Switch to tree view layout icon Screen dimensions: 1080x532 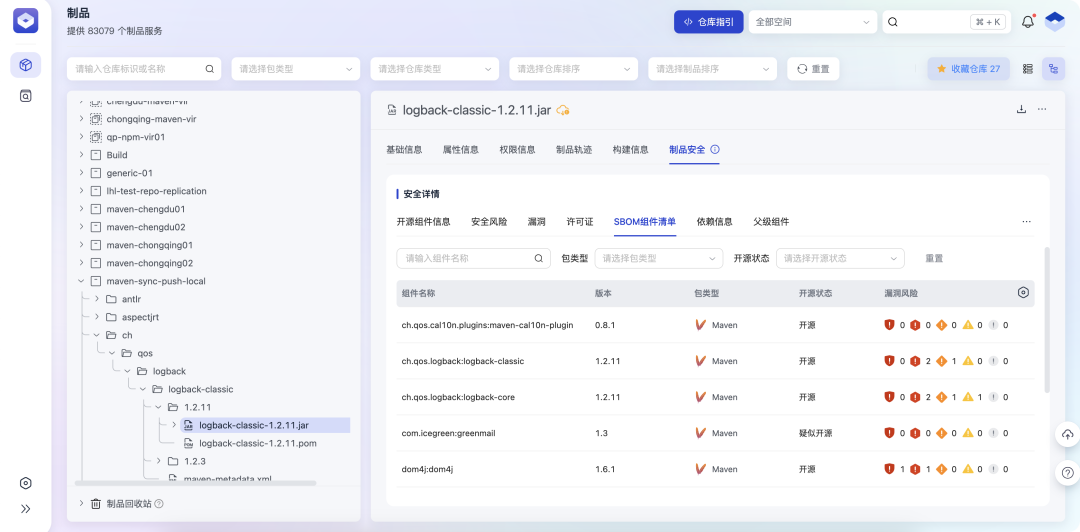[x=1053, y=69]
